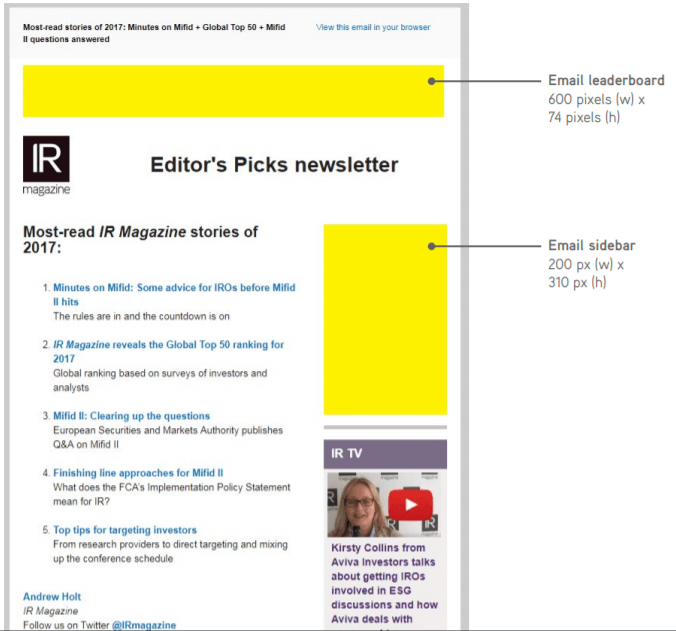Click the email subject line 'Most-read stories of 2017'

tap(154, 33)
